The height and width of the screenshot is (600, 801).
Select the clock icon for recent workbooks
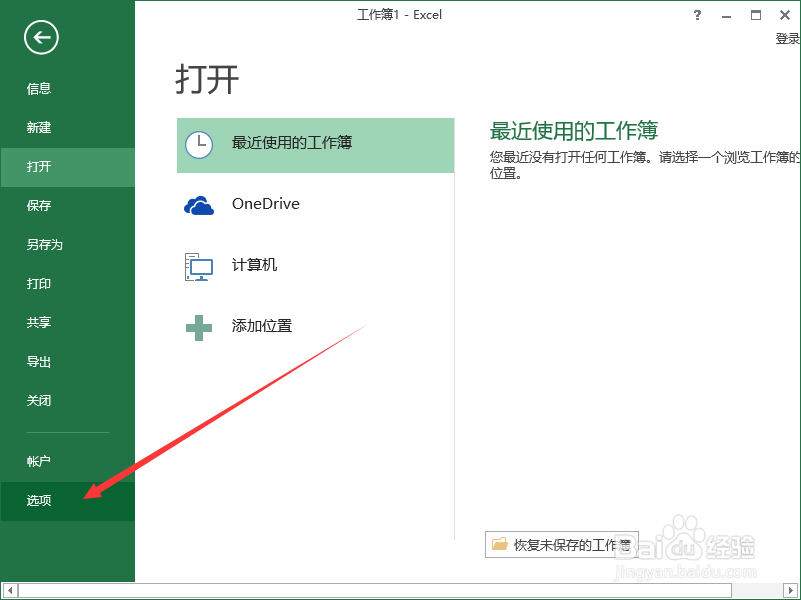[199, 145]
